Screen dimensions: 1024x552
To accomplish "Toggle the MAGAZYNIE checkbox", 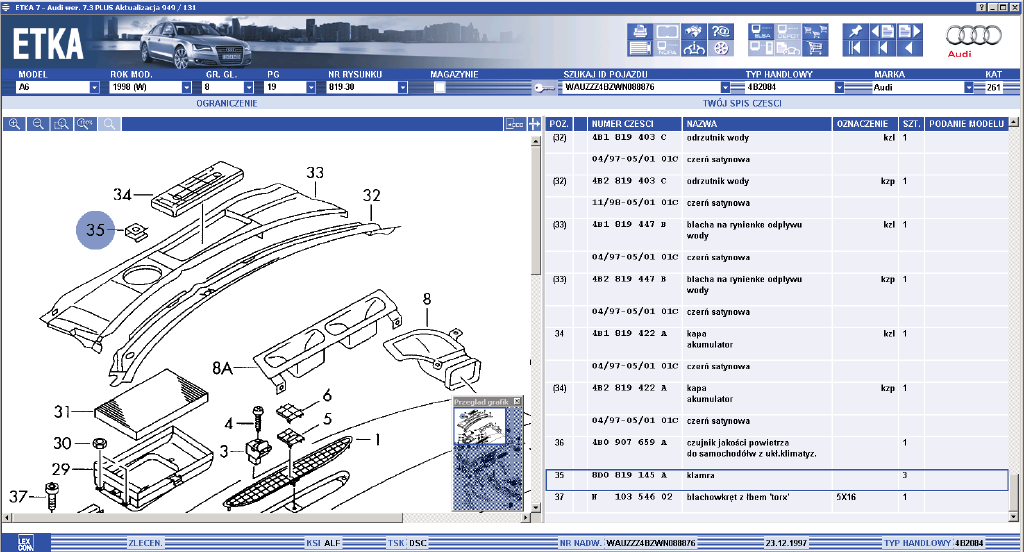I will (x=440, y=88).
